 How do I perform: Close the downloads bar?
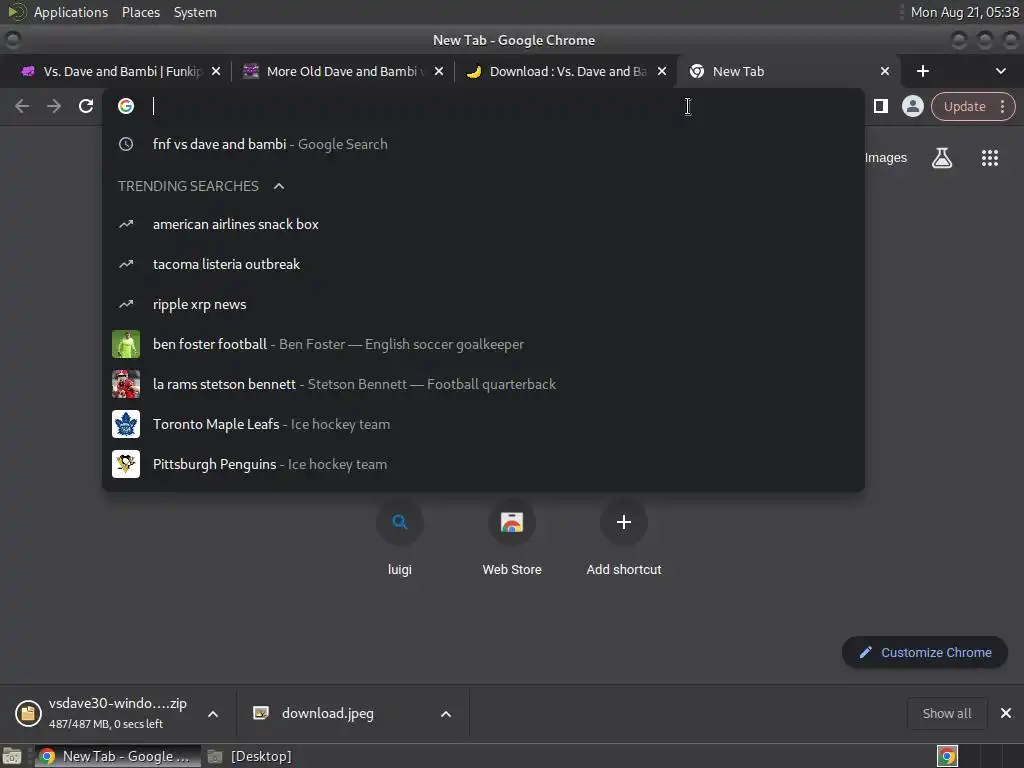(x=1006, y=713)
